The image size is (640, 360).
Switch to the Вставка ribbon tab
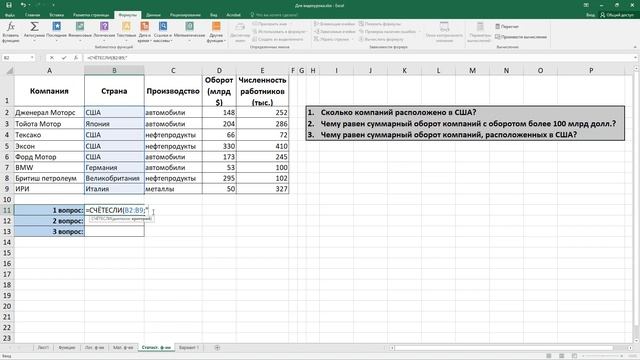pyautogui.click(x=56, y=15)
